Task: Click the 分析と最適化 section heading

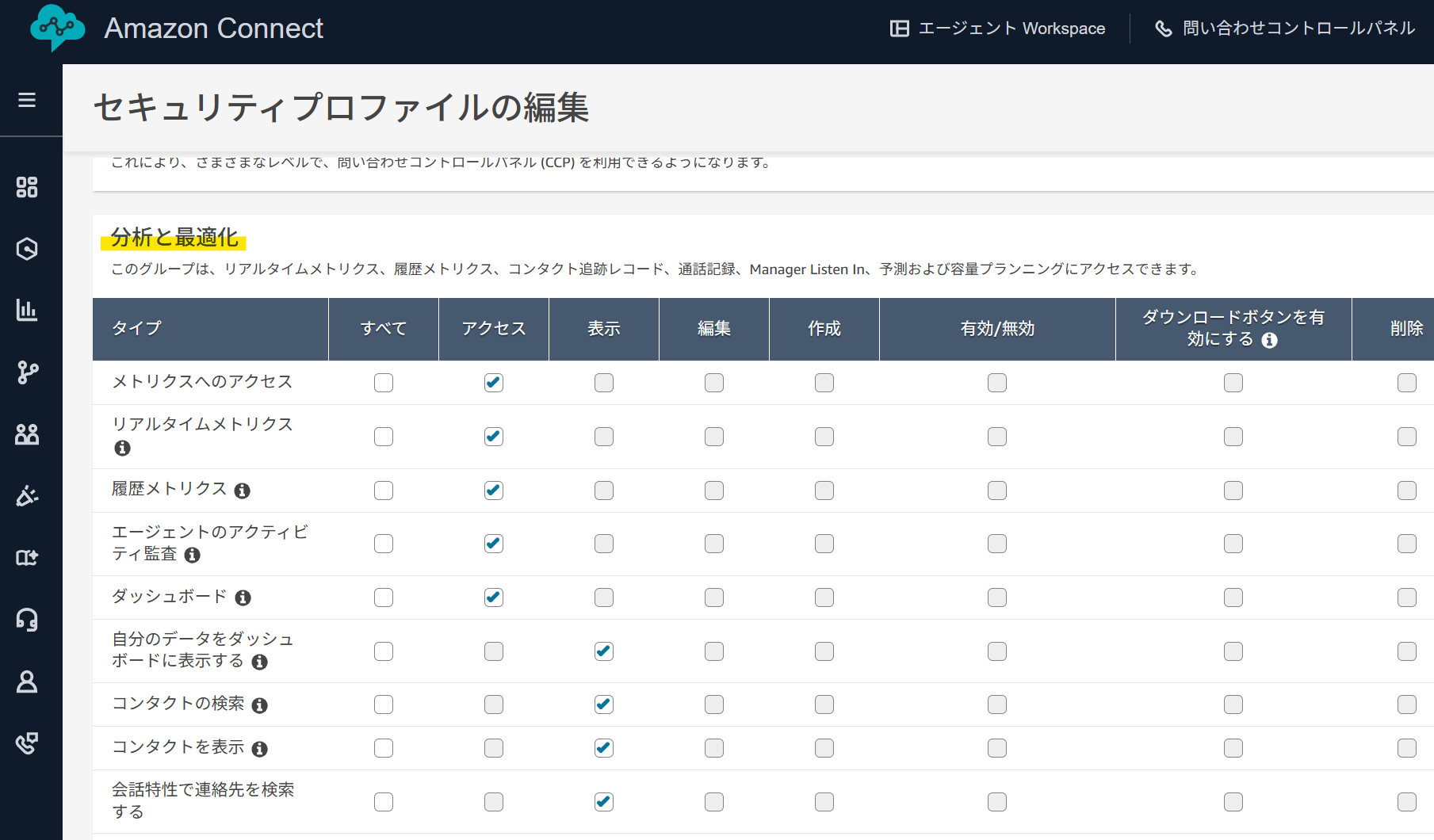Action: point(174,238)
